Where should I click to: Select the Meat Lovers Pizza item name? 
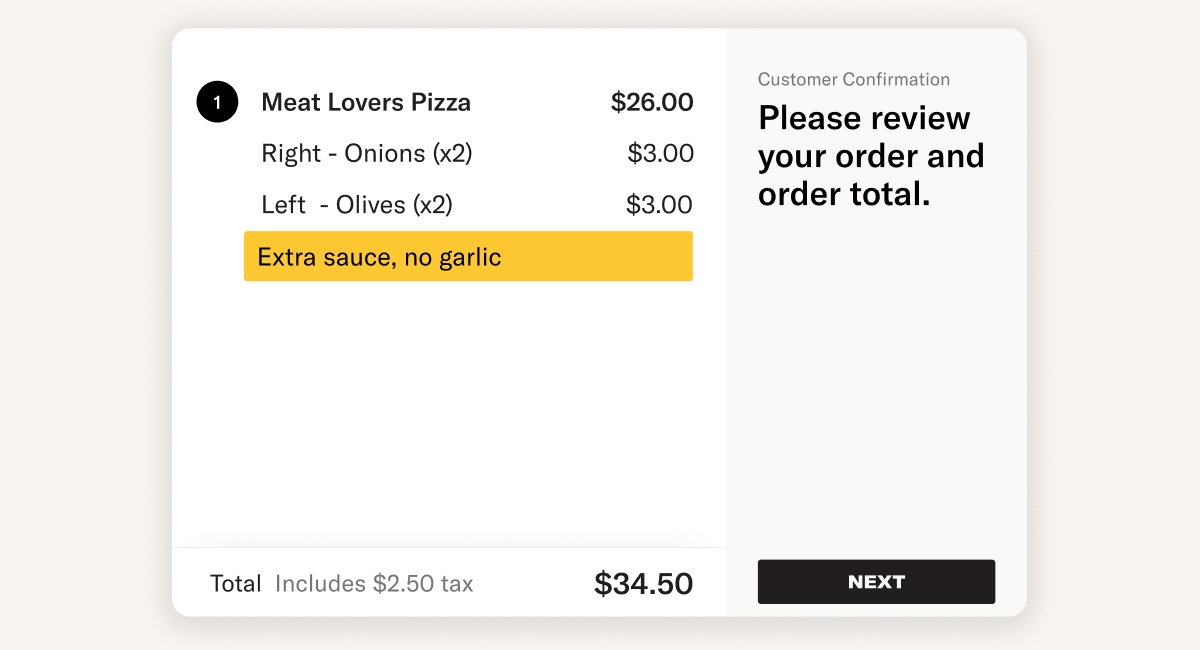[365, 102]
